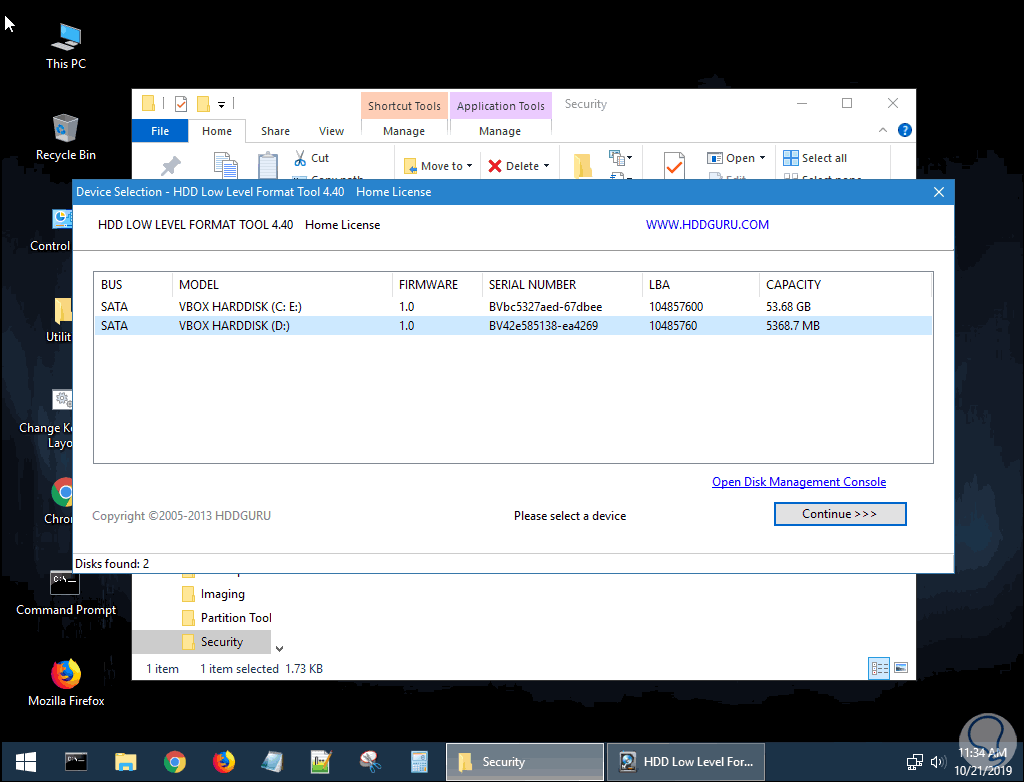Open File Explorer from taskbar
The height and width of the screenshot is (782, 1024).
click(125, 762)
